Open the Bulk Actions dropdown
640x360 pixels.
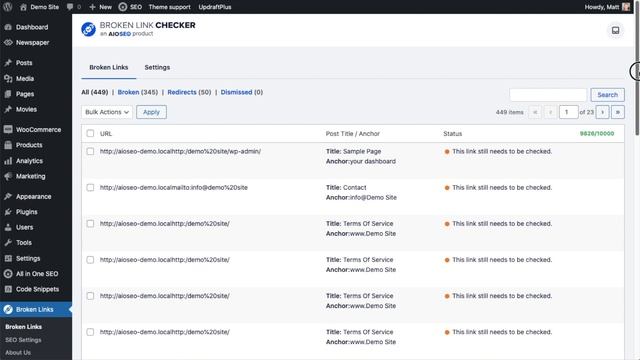107,112
